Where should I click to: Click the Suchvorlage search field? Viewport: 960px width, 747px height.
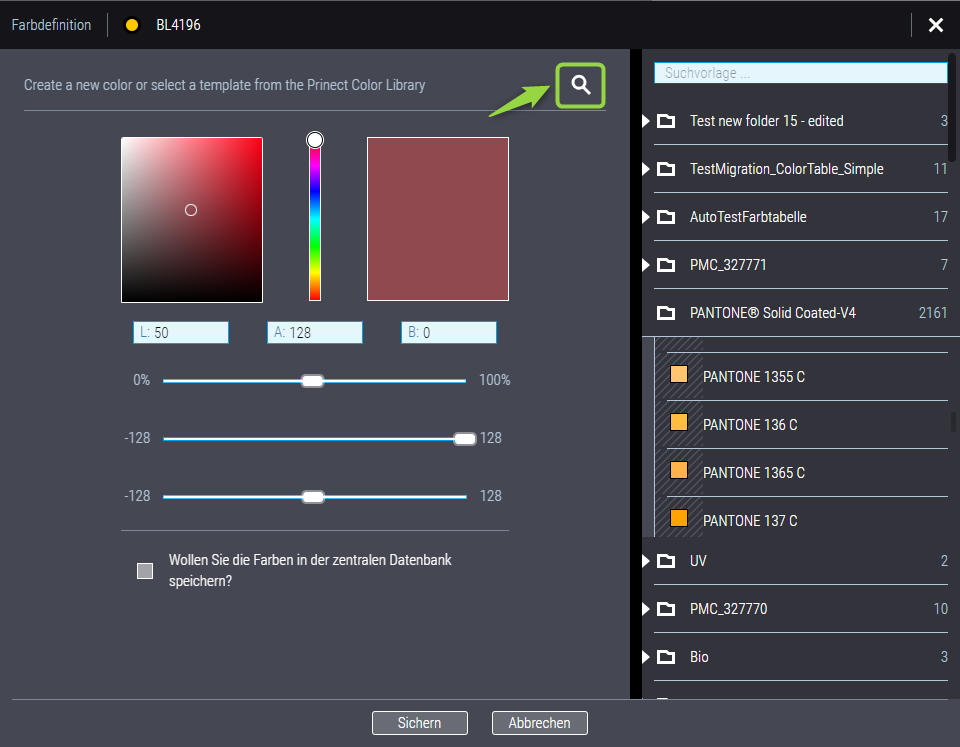point(800,73)
